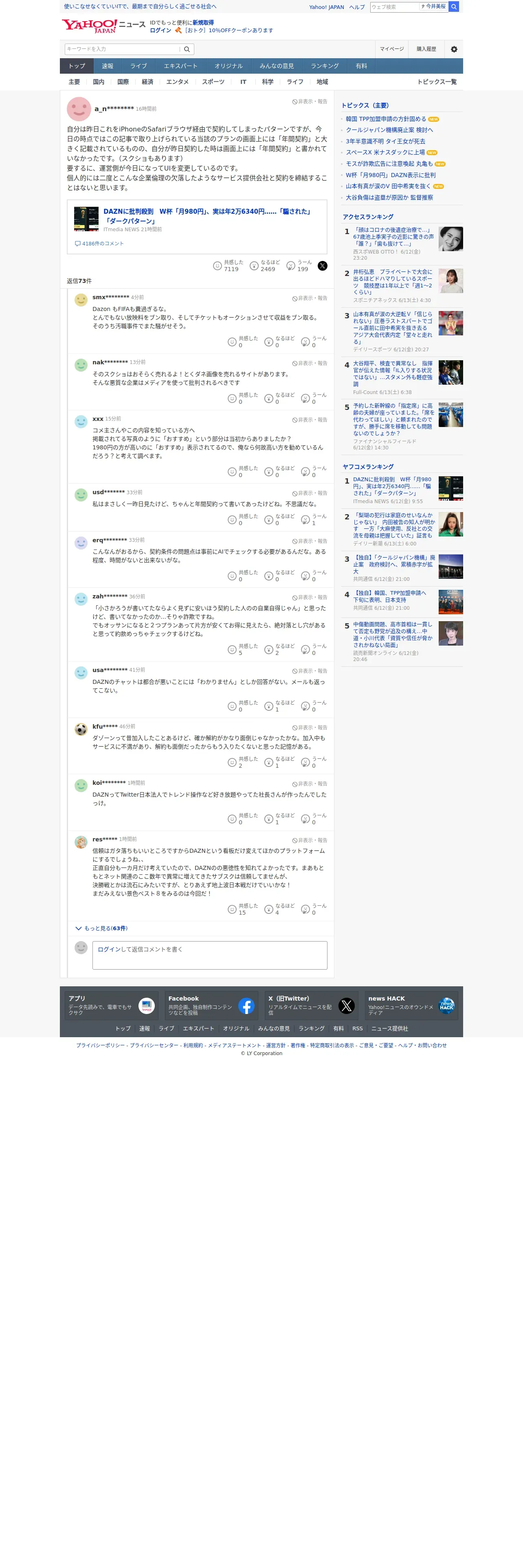The height and width of the screenshot is (1568, 523).
Task: Toggle なるほど on the nak reply
Action: (x=279, y=398)
